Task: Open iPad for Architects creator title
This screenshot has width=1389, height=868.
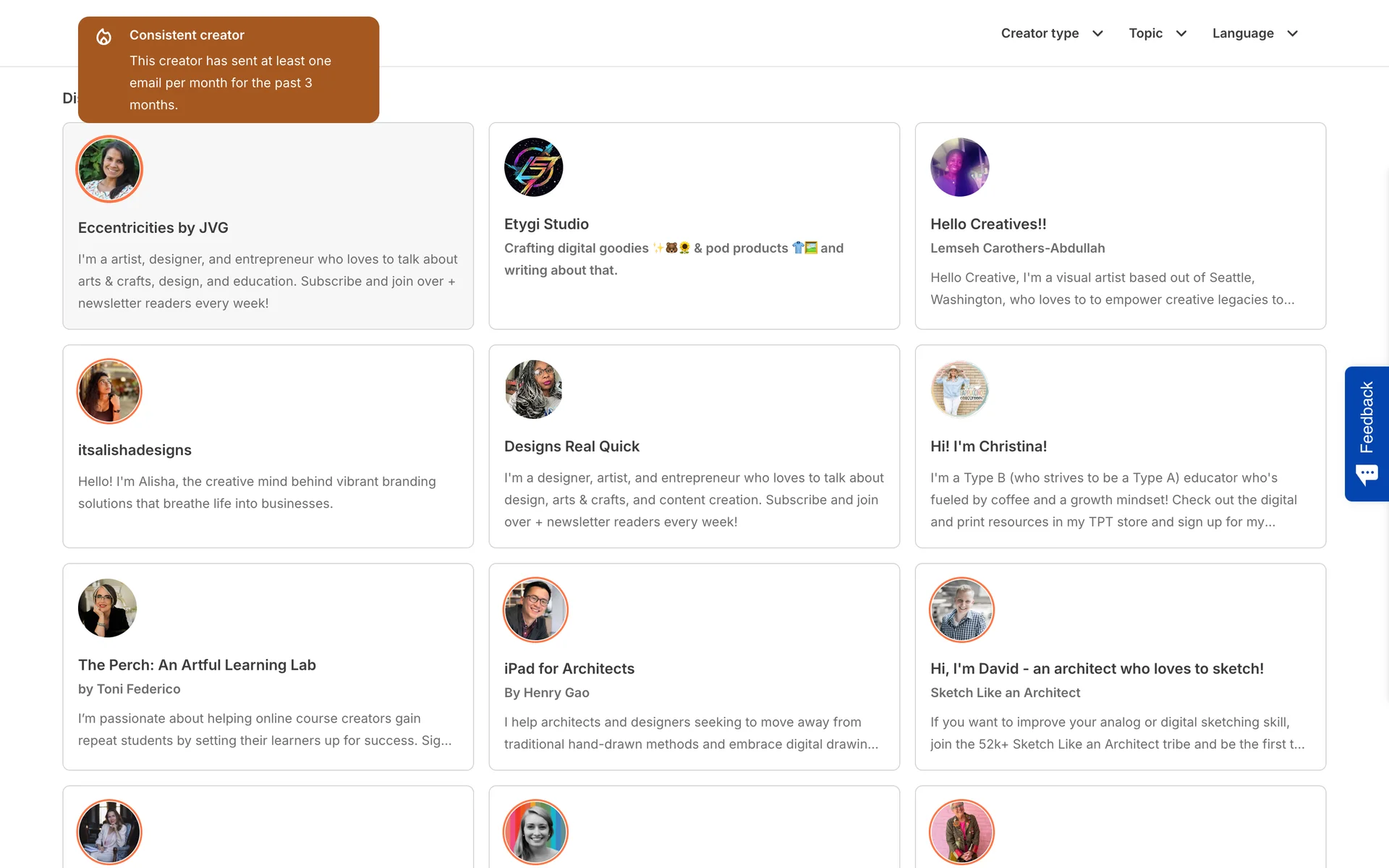Action: click(569, 668)
